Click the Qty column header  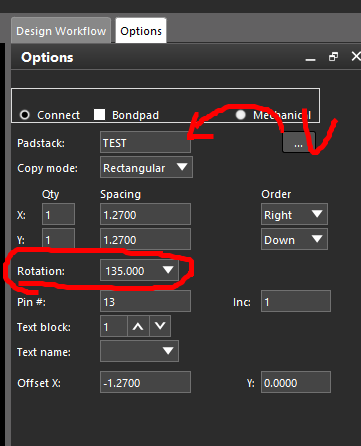[x=50, y=194]
